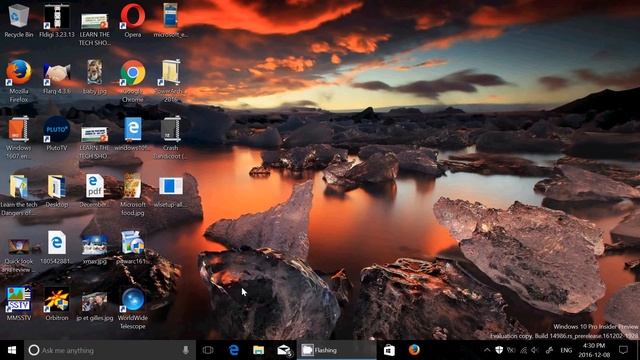Select the baby.jpg image file
This screenshot has height=360, width=640.
[x=95, y=78]
